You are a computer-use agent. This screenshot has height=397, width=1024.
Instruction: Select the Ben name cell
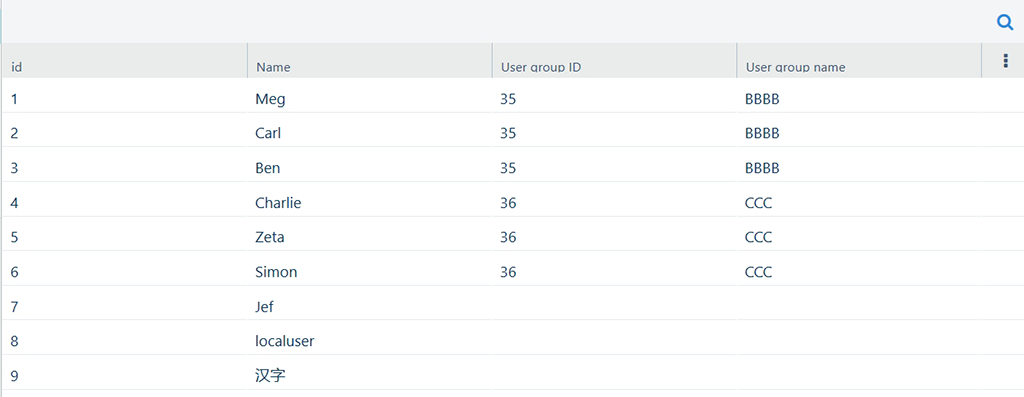pyautogui.click(x=370, y=168)
